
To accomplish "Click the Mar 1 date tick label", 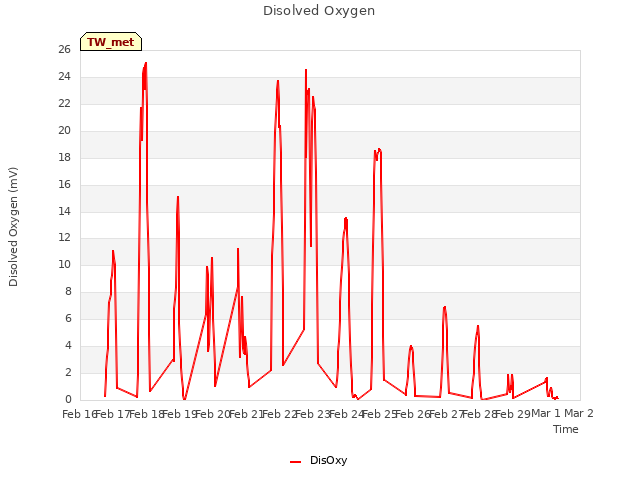I will click(x=546, y=413).
